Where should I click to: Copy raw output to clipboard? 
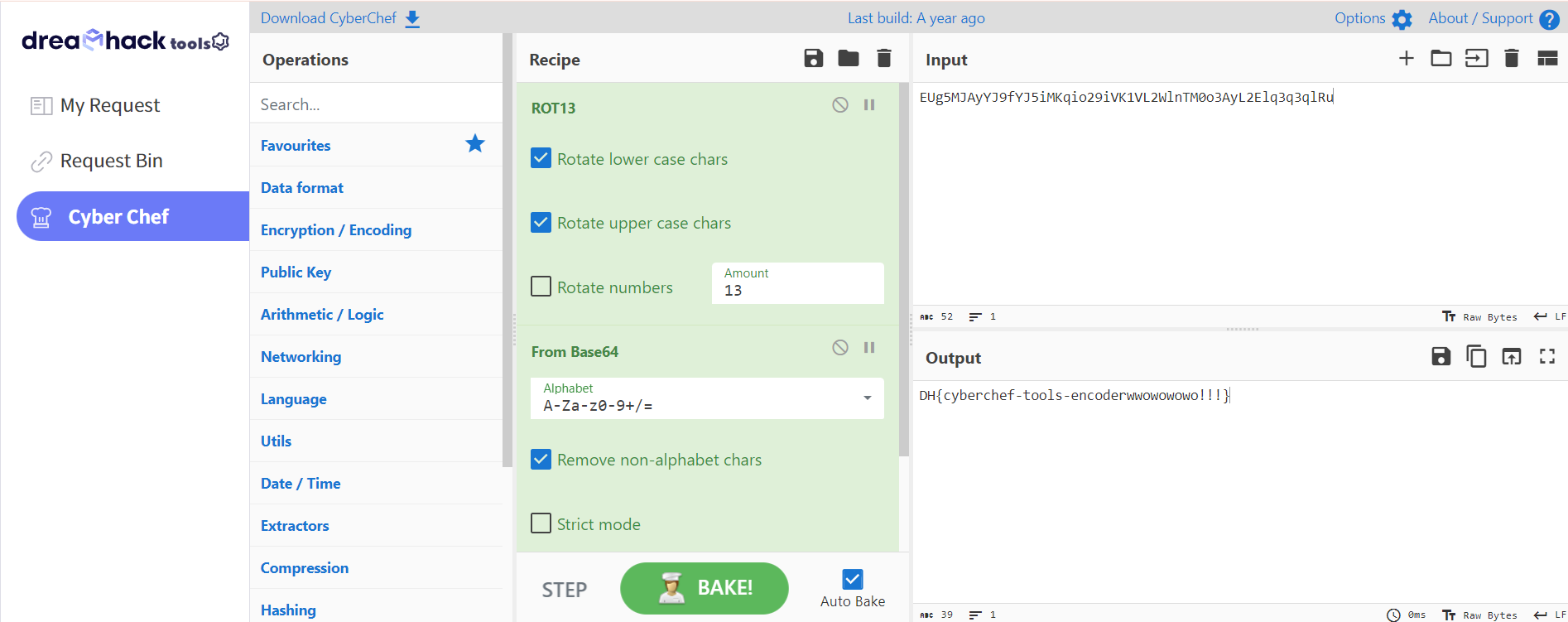tap(1476, 356)
